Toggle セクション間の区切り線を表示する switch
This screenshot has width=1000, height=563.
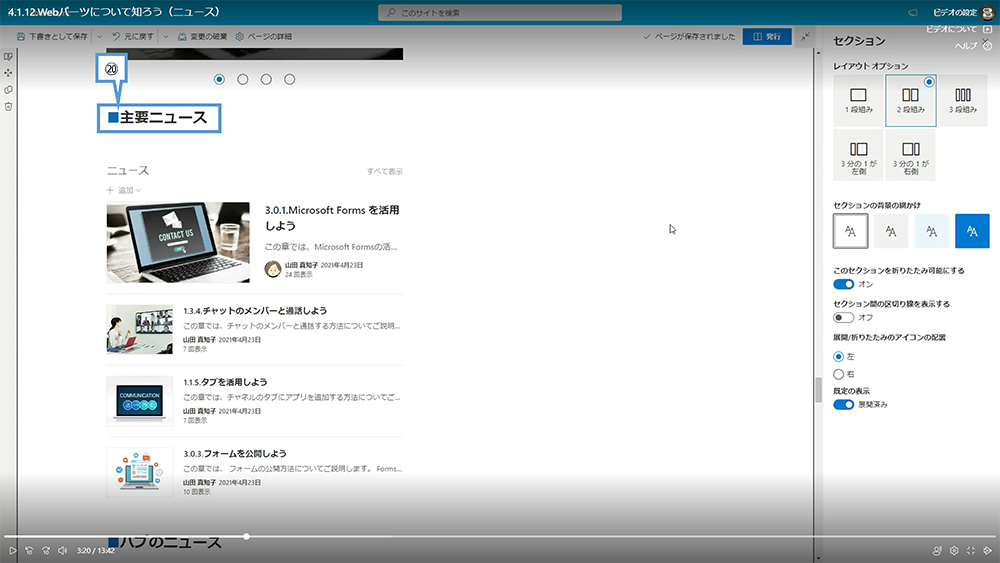click(843, 318)
